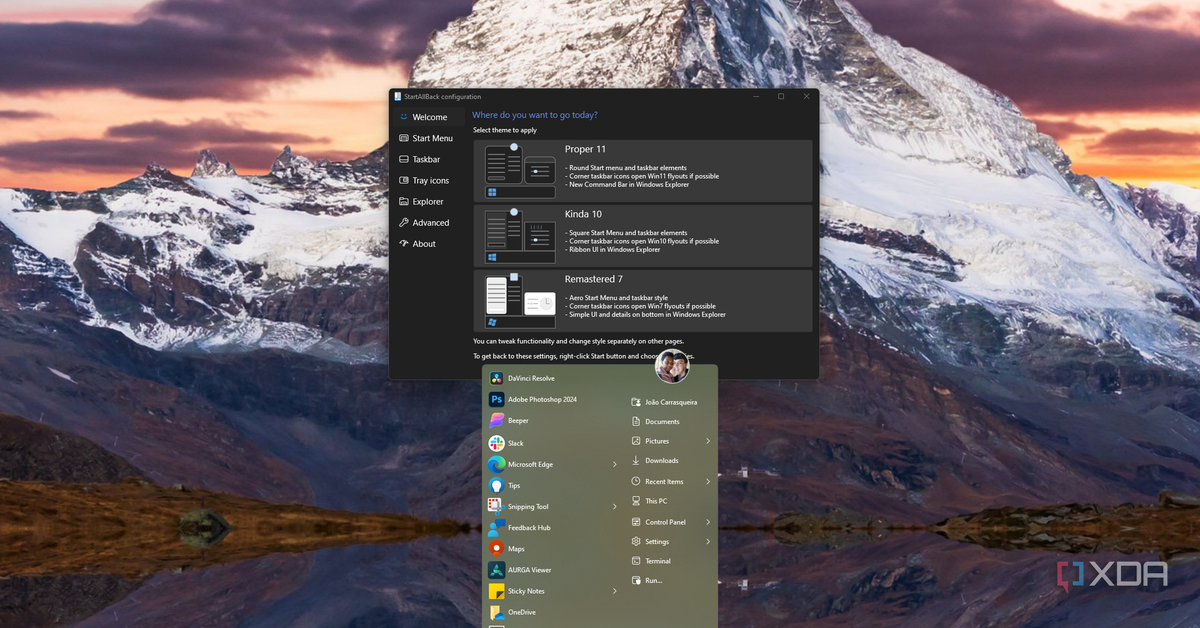Viewport: 1200px width, 628px height.
Task: Launch Adobe Photoshop 2024
Action: [x=540, y=400]
